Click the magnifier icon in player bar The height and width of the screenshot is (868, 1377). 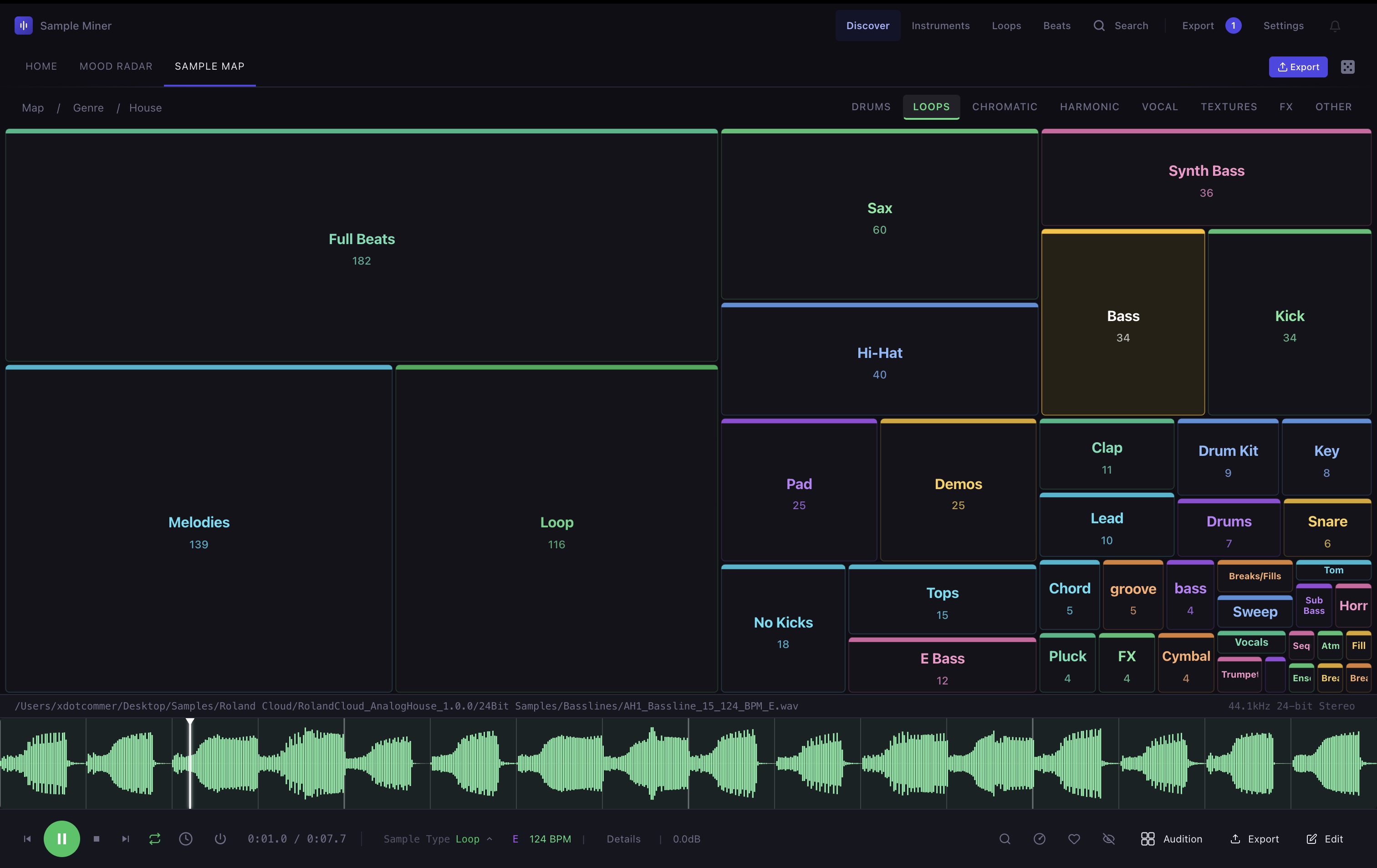1005,838
